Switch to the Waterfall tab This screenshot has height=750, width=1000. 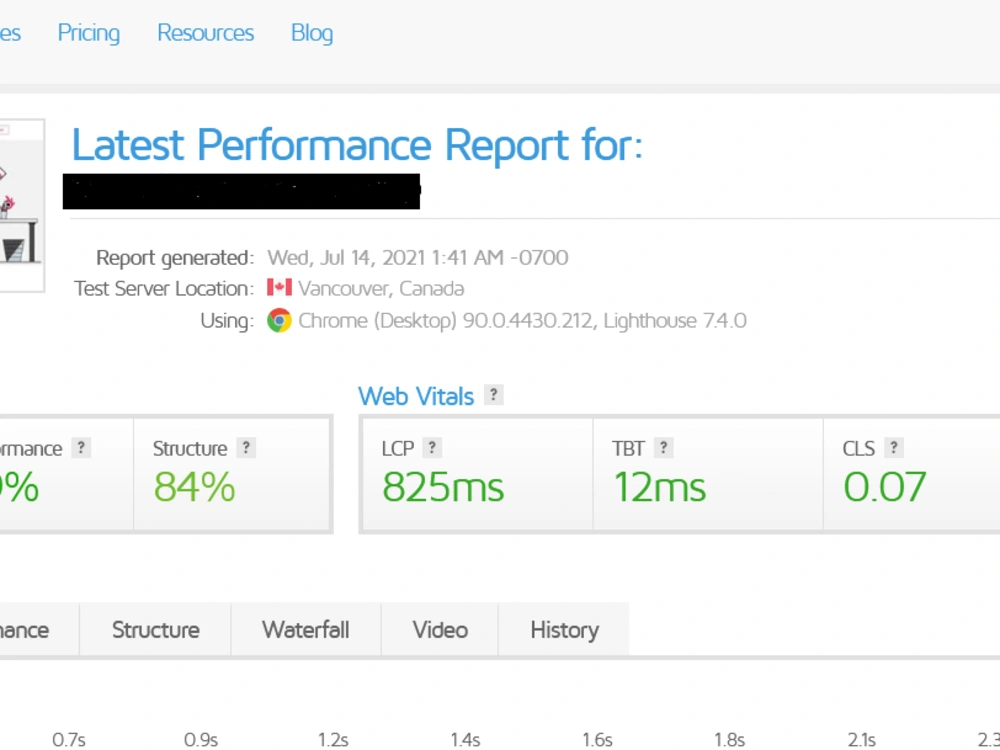(305, 629)
